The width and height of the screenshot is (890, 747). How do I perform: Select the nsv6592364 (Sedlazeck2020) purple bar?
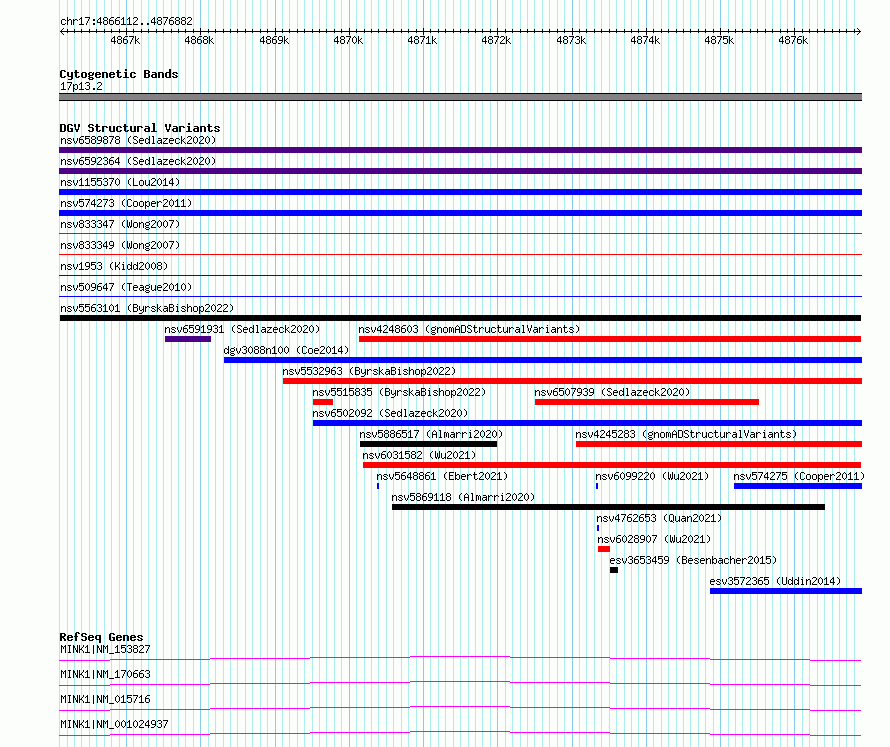click(x=460, y=171)
